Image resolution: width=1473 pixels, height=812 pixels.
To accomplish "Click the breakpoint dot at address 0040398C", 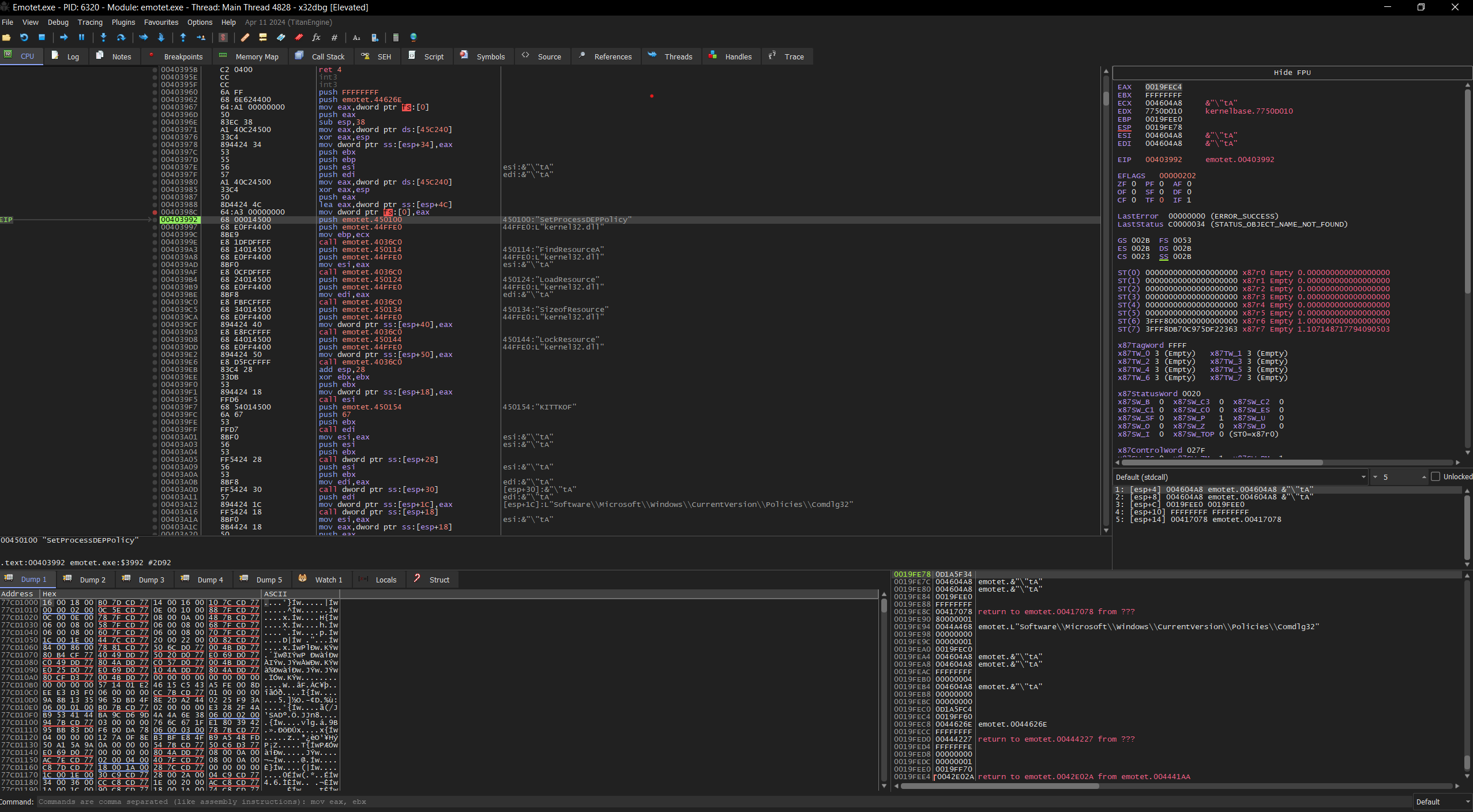I will [155, 212].
